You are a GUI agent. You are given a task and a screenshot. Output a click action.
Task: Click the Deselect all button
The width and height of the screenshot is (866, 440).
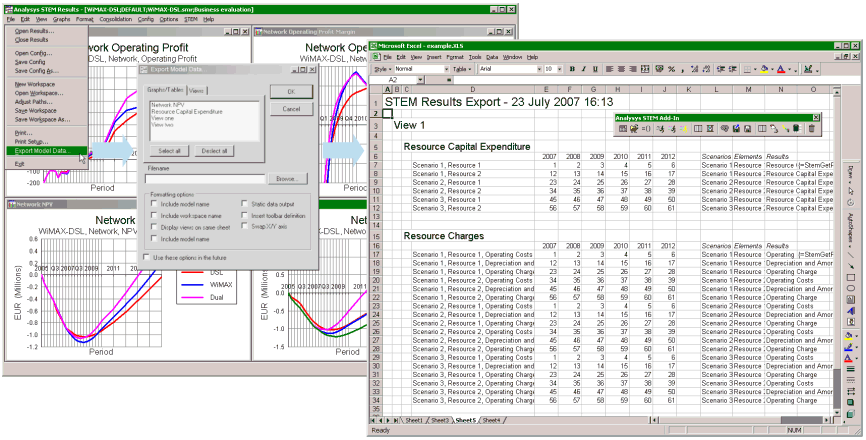coord(215,151)
